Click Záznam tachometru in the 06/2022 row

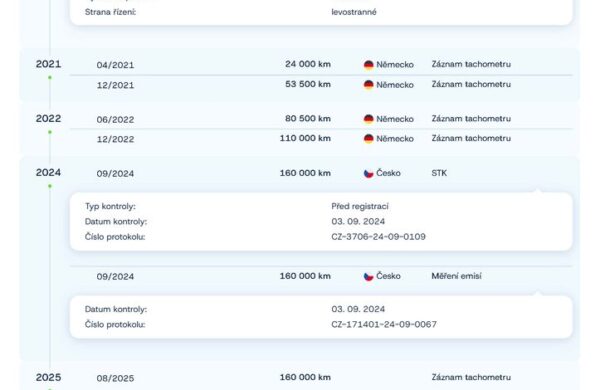point(471,118)
